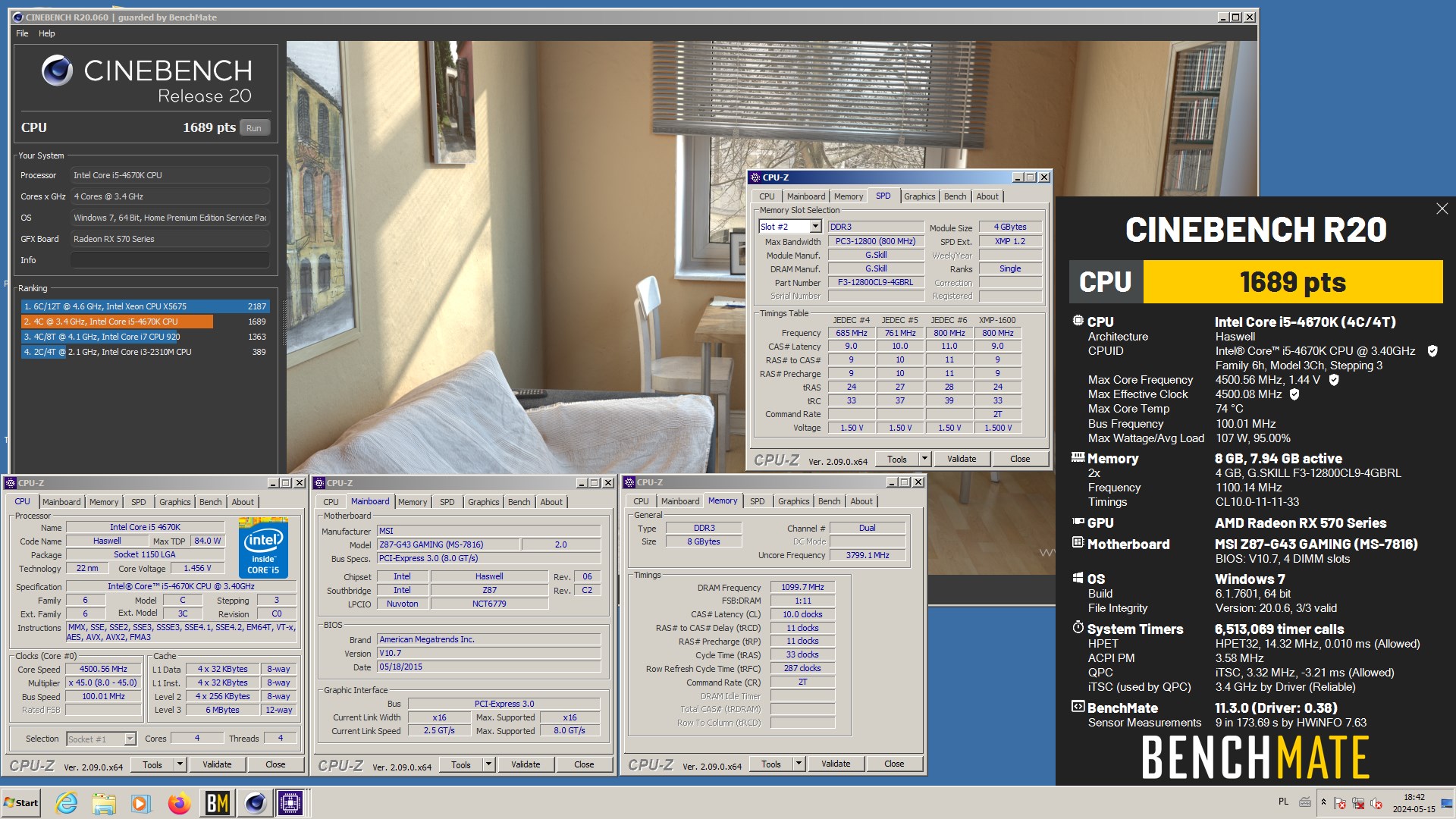Switch to Graphics tab in SPD CPU-Z window

[x=920, y=196]
